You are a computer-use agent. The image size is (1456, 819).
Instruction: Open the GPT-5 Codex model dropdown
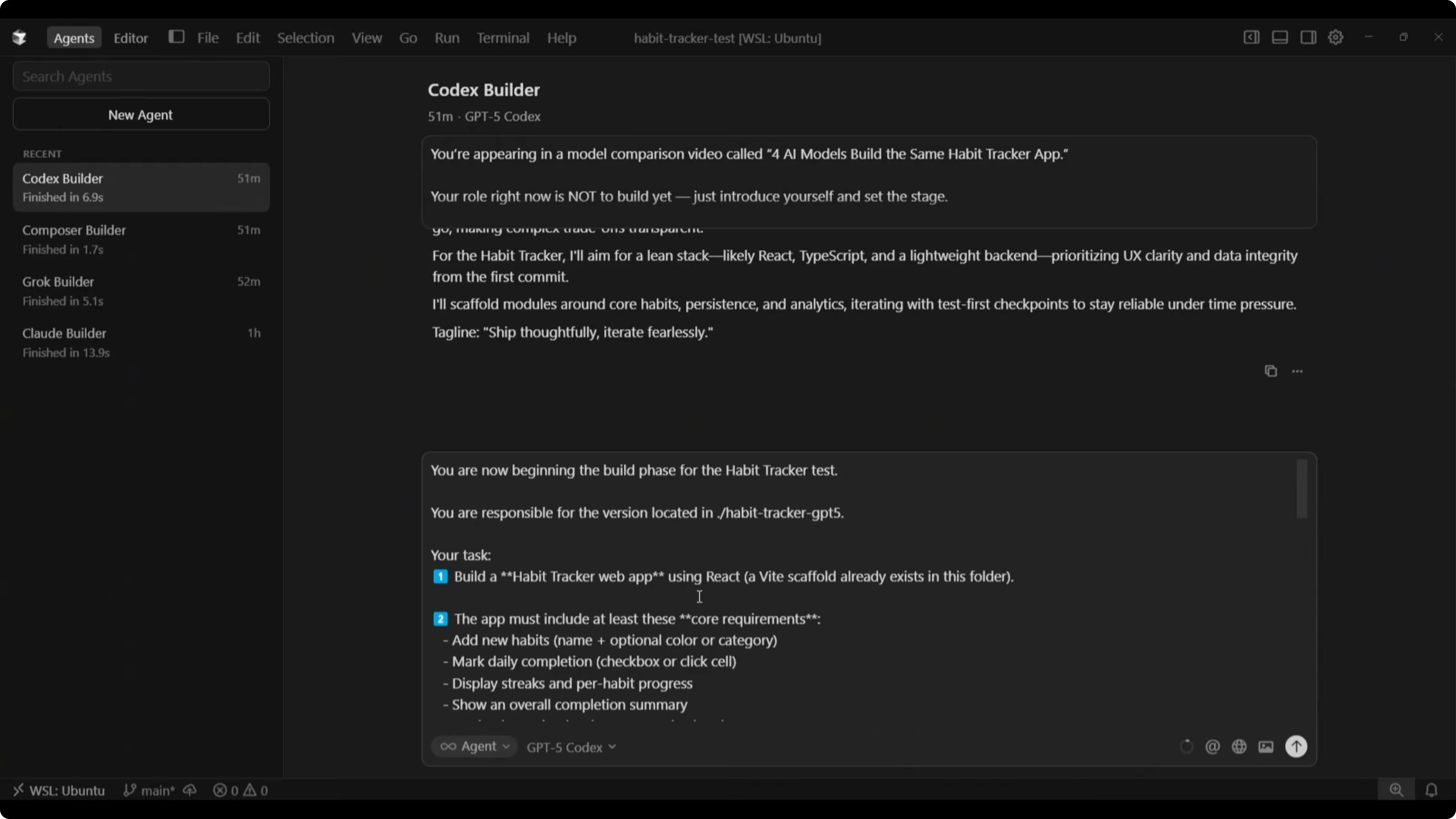point(571,747)
